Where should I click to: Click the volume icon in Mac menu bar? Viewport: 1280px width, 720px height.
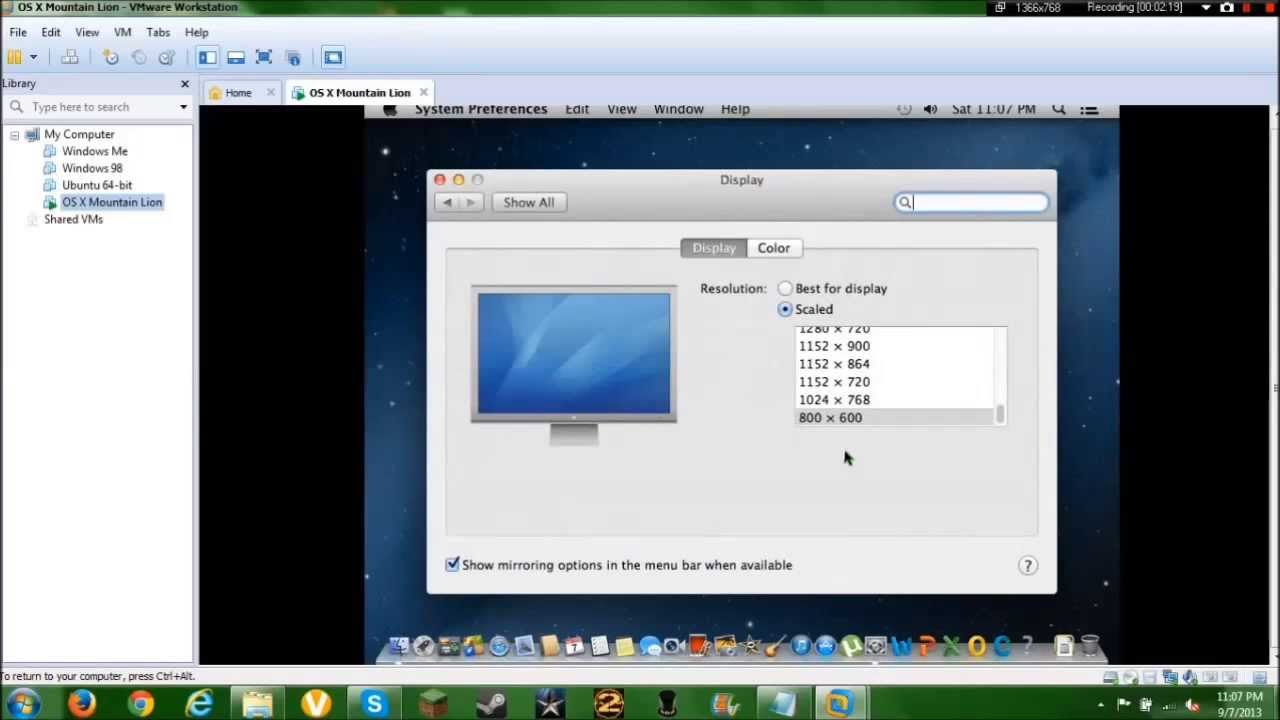(x=930, y=109)
